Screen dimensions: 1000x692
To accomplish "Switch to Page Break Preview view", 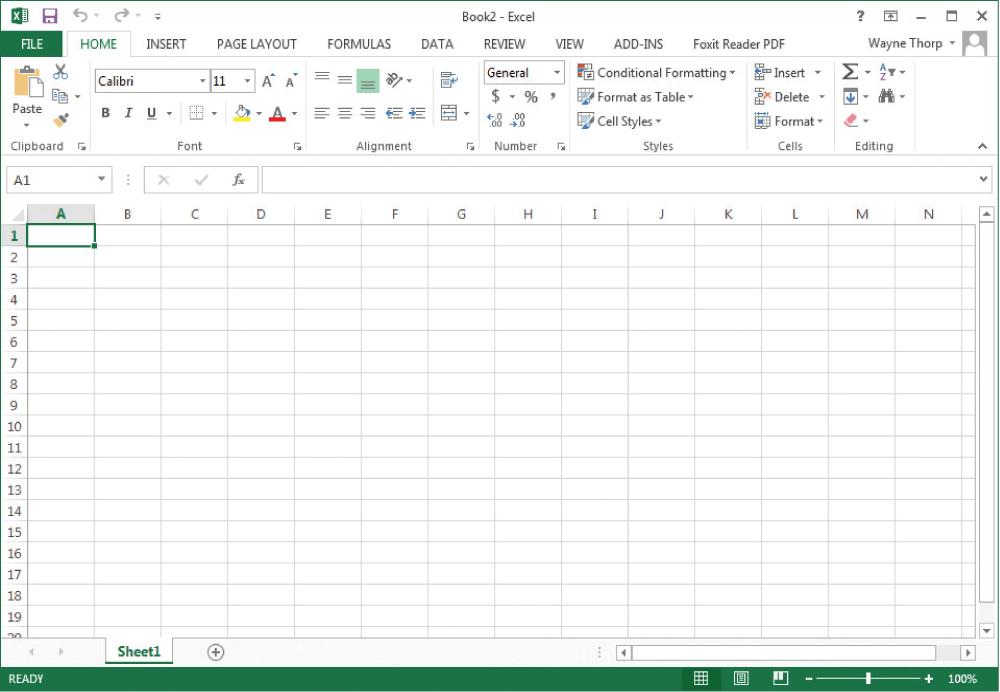I will tap(779, 678).
